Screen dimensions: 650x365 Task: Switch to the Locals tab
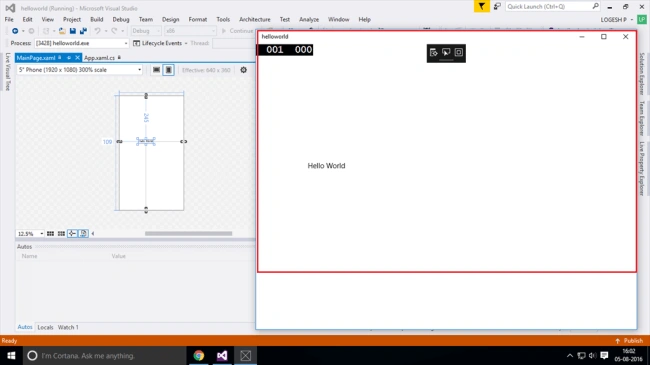[x=45, y=327]
